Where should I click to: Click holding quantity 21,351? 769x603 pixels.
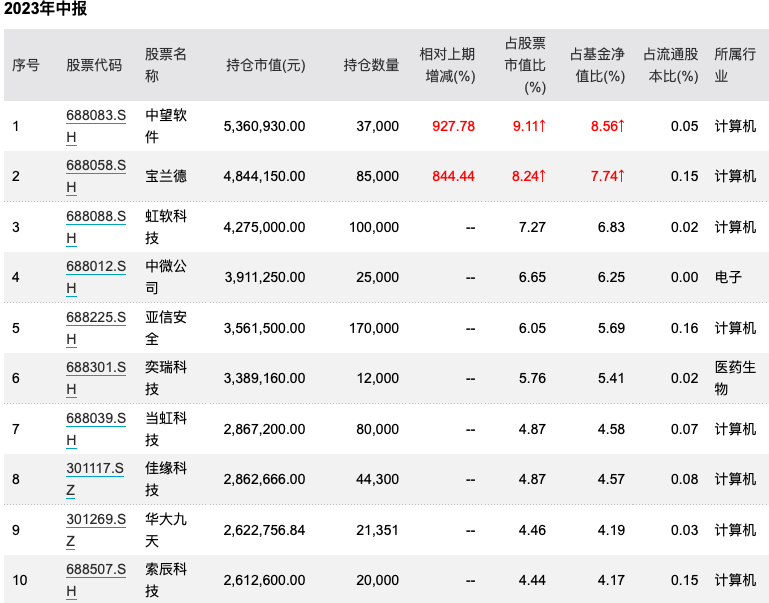(x=377, y=530)
